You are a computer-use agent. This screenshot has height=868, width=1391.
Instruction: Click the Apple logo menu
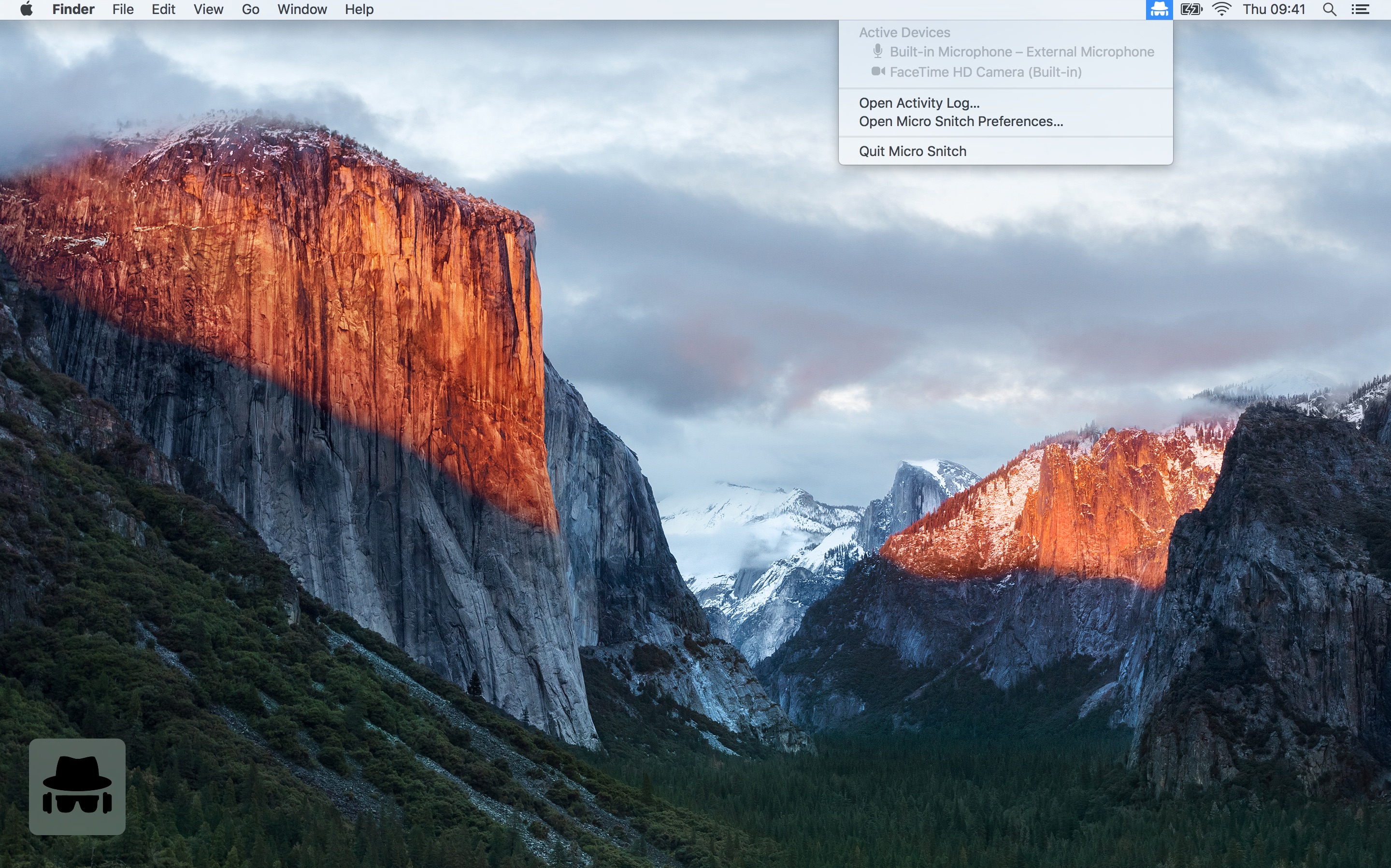pos(27,9)
